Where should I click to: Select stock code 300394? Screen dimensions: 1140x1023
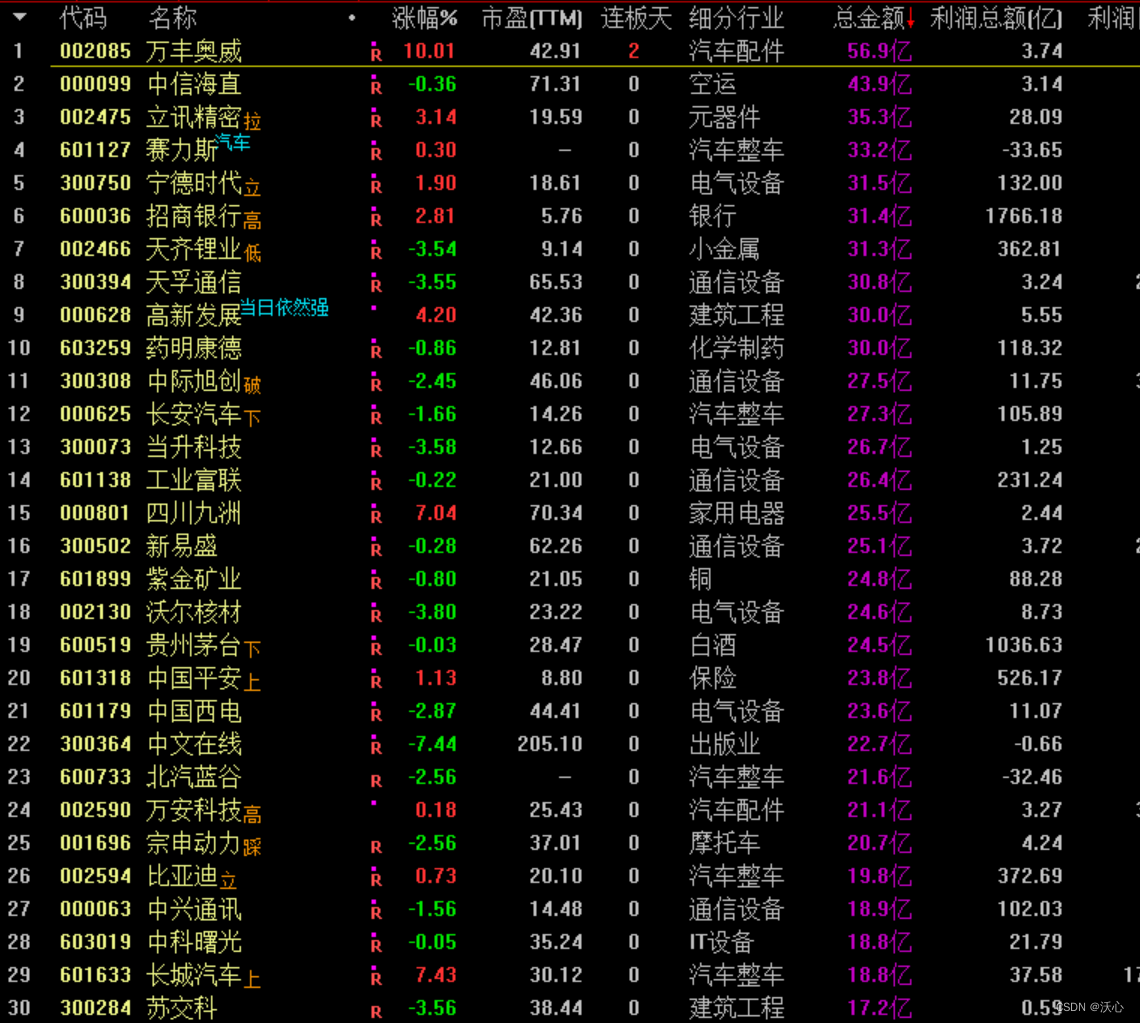95,282
